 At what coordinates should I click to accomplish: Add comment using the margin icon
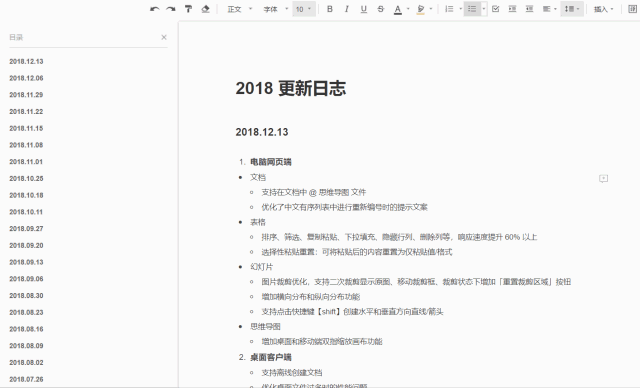click(x=603, y=178)
